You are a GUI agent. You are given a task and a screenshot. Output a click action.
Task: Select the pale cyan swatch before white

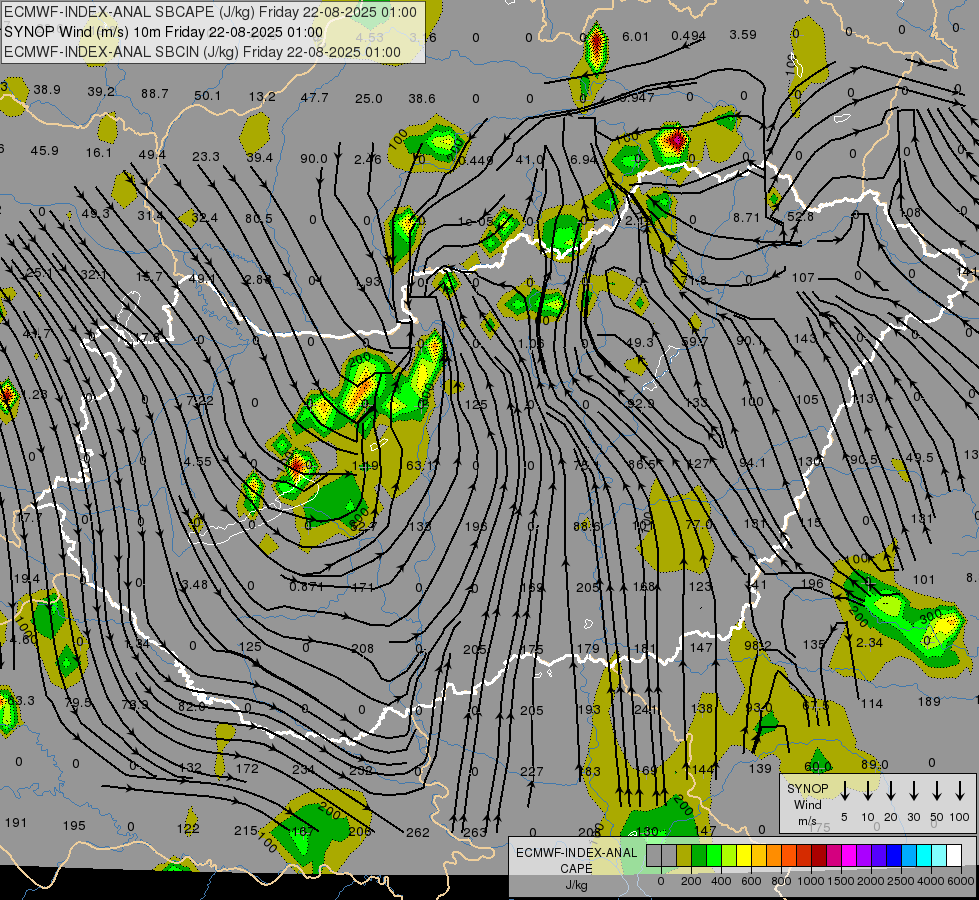click(x=938, y=856)
